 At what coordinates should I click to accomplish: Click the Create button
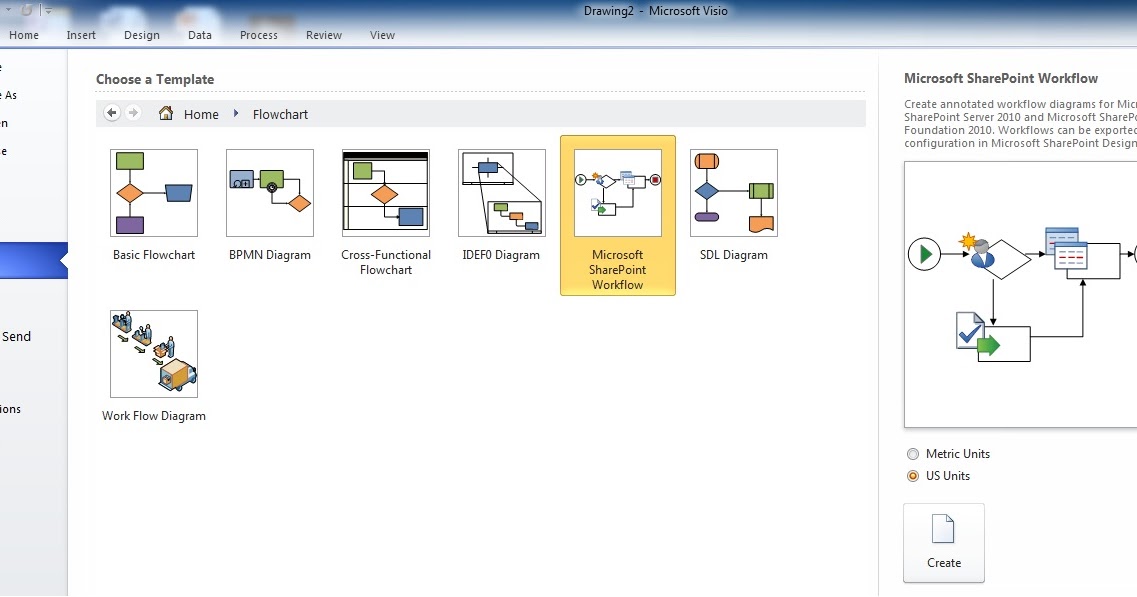[944, 543]
